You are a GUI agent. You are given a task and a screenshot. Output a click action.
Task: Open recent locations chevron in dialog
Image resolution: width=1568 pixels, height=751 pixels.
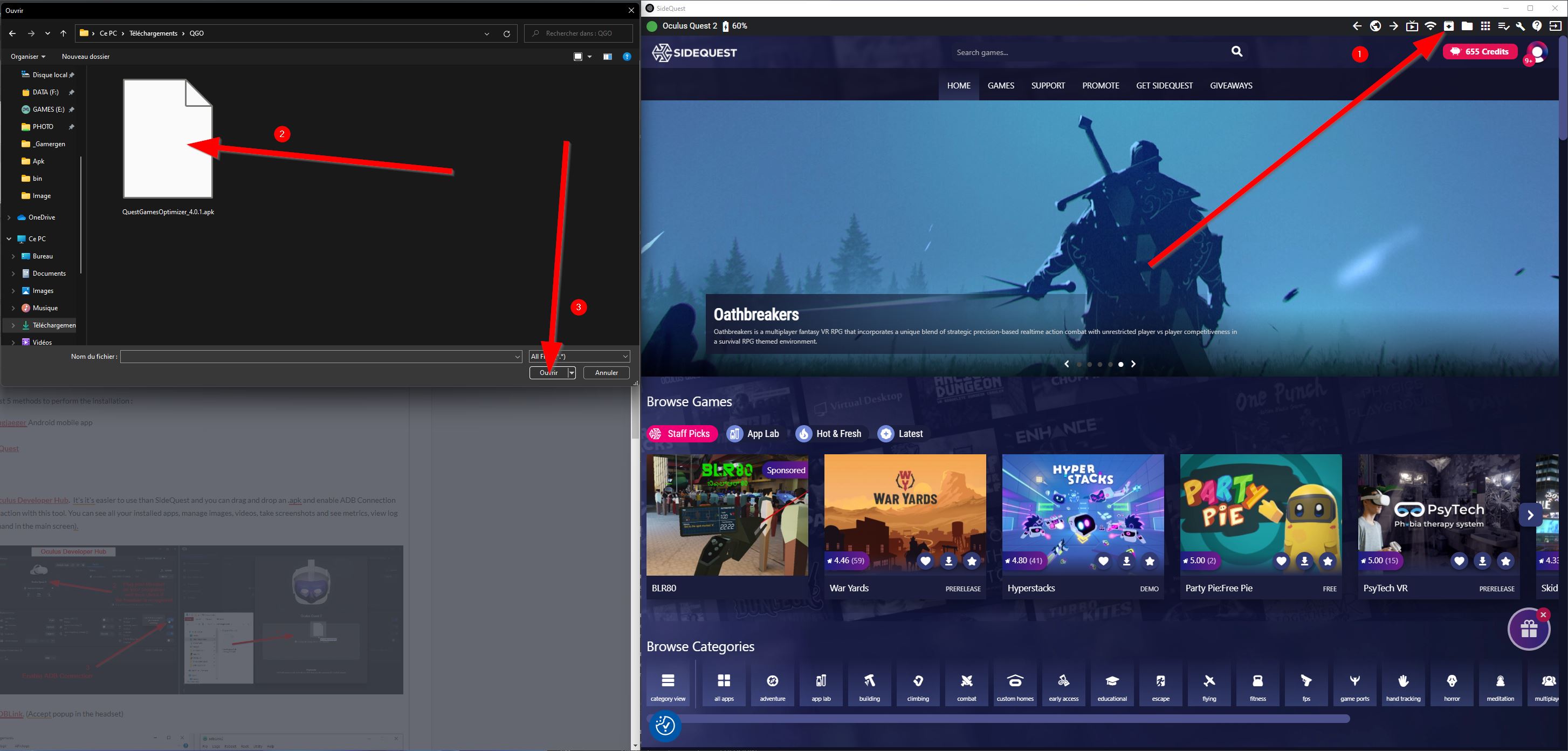click(x=47, y=33)
